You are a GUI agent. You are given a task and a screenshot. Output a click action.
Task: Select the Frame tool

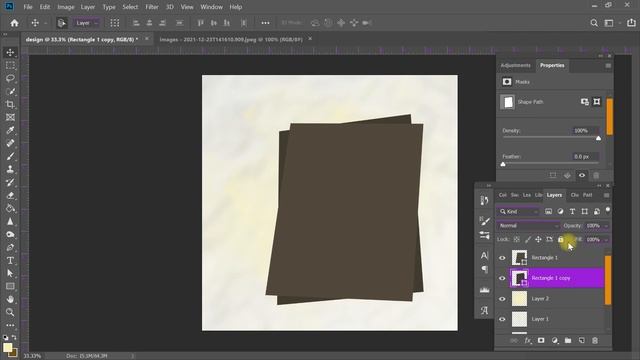[x=10, y=118]
